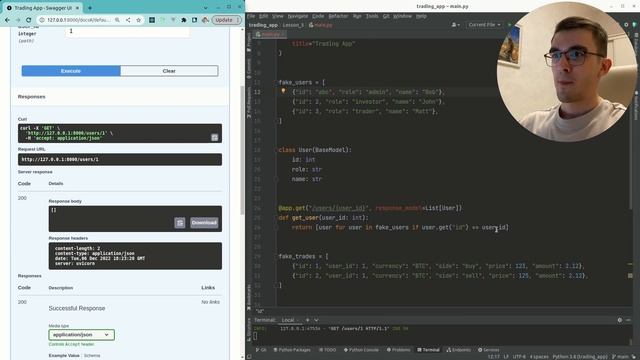Open the File menu in PyCharm
Screen dimensions: 640x360
tap(251, 16)
